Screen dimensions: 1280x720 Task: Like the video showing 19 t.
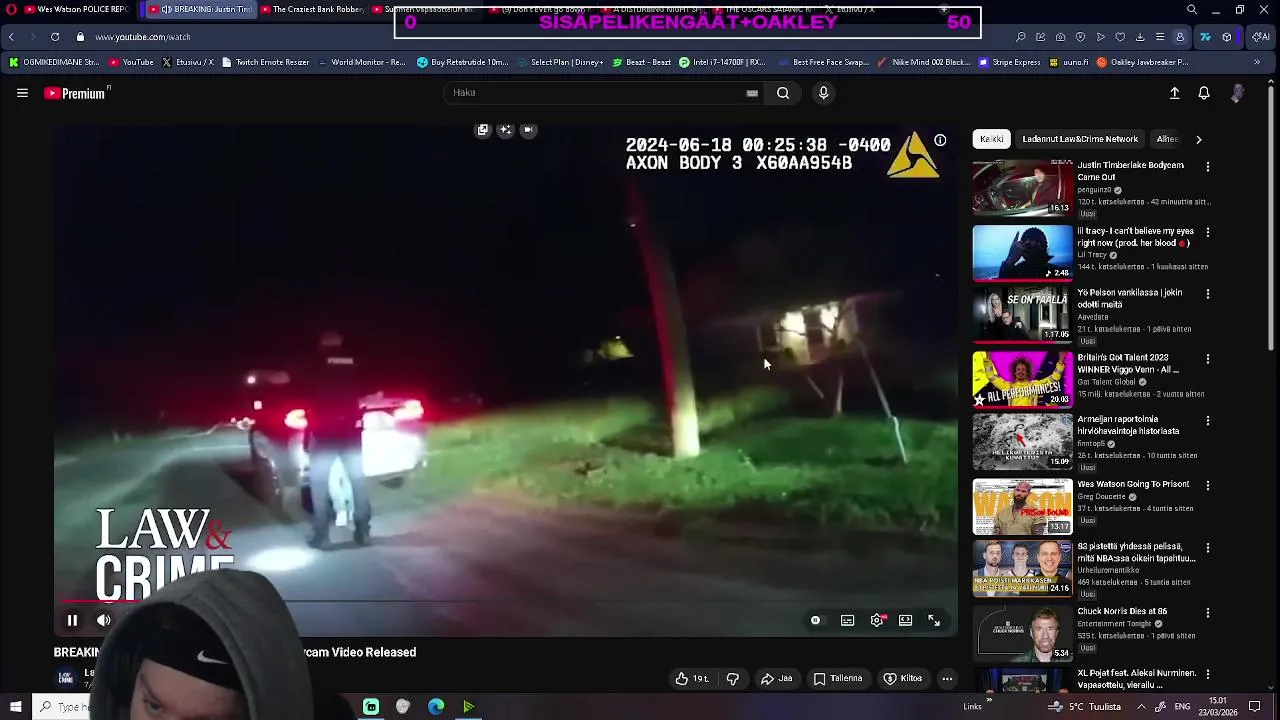[x=692, y=678]
